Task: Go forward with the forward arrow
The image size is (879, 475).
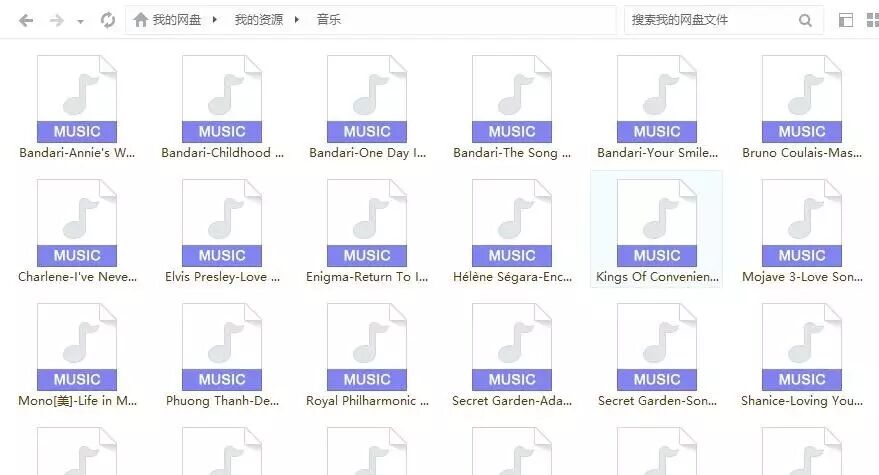Action: tap(57, 21)
